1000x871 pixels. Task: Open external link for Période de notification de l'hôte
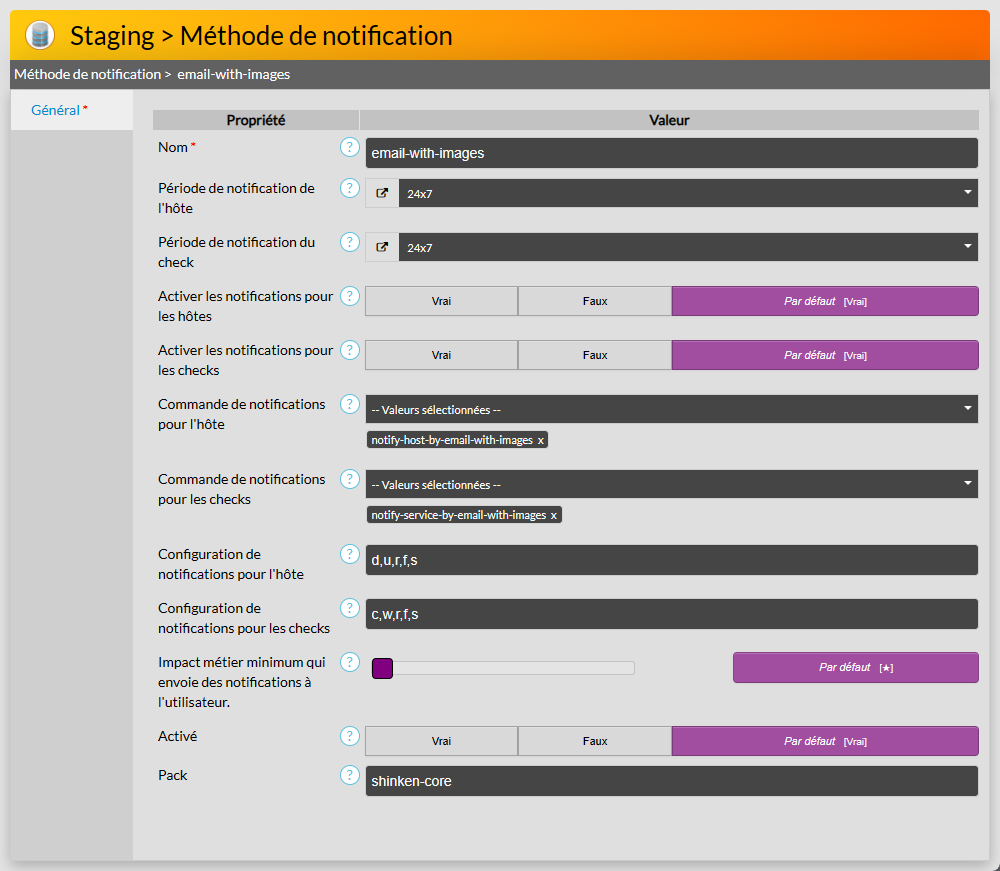382,193
